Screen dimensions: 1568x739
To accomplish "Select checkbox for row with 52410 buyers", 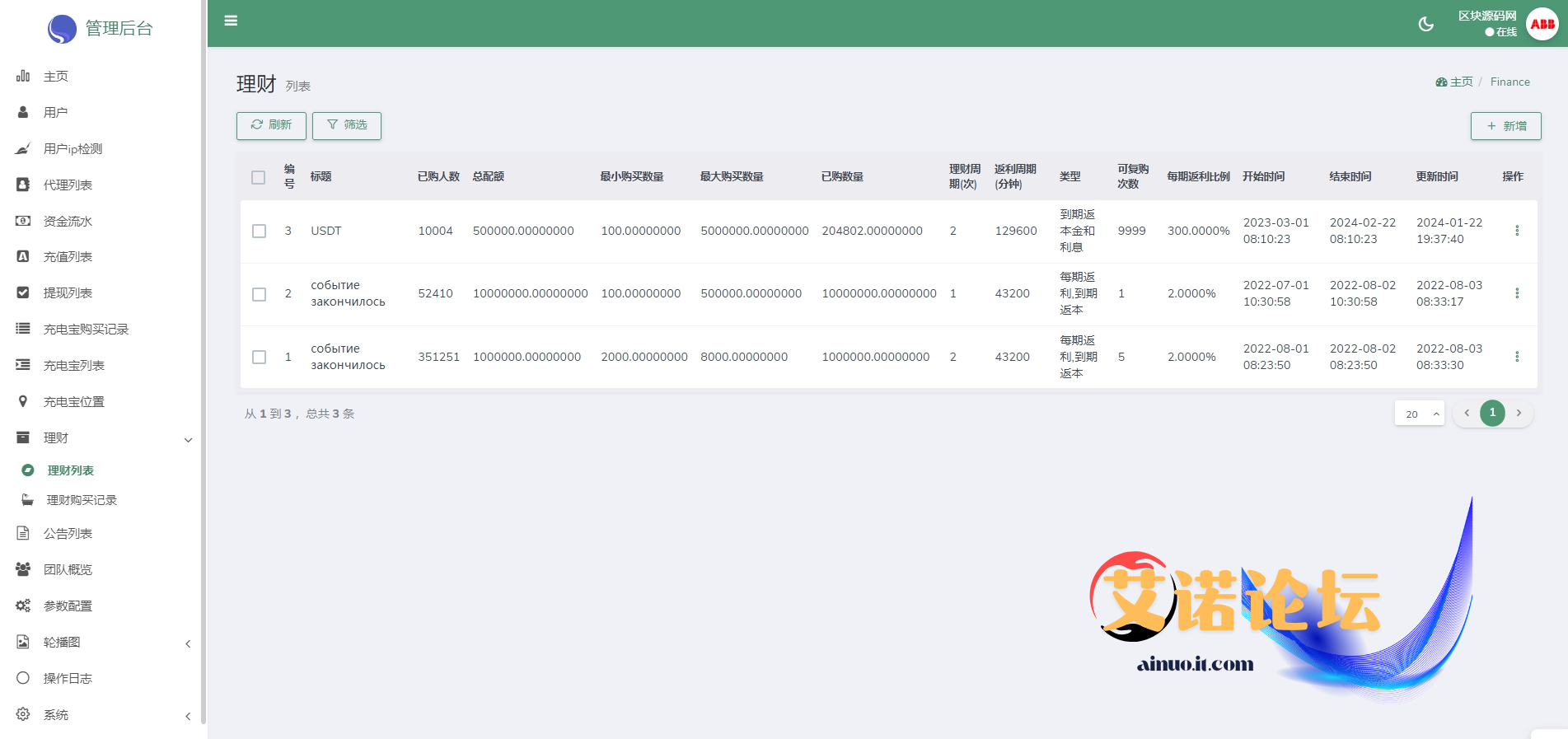I will tap(259, 294).
